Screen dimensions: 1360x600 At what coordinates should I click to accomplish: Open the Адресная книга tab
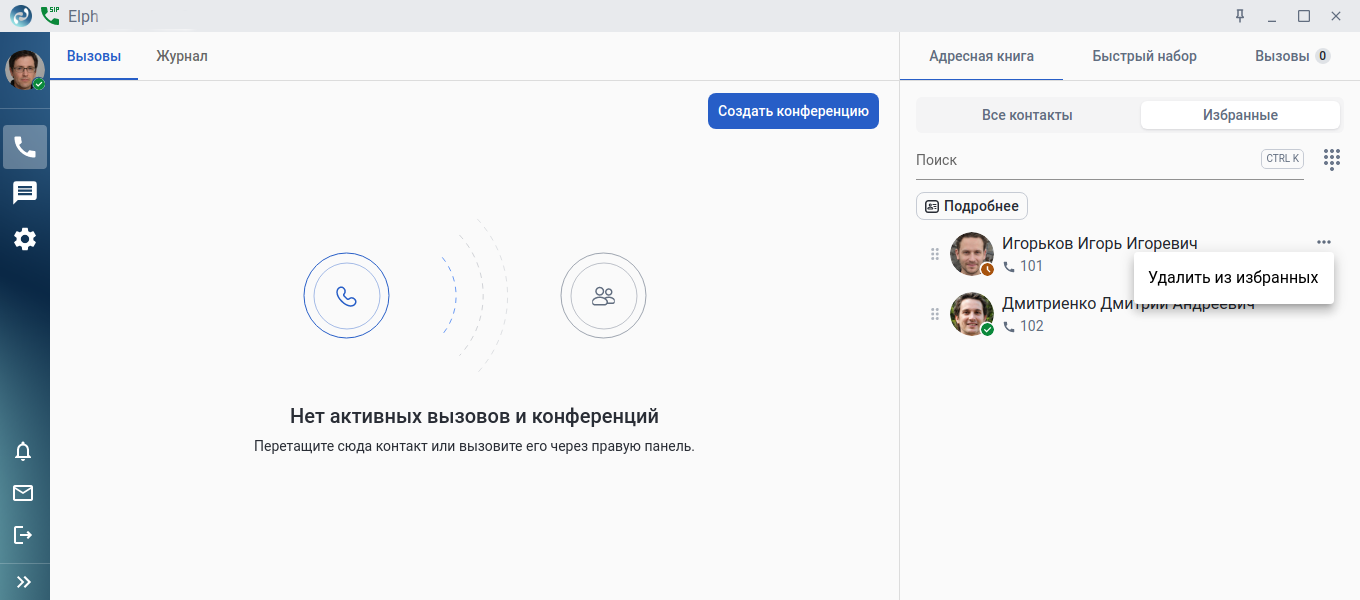[x=982, y=56]
